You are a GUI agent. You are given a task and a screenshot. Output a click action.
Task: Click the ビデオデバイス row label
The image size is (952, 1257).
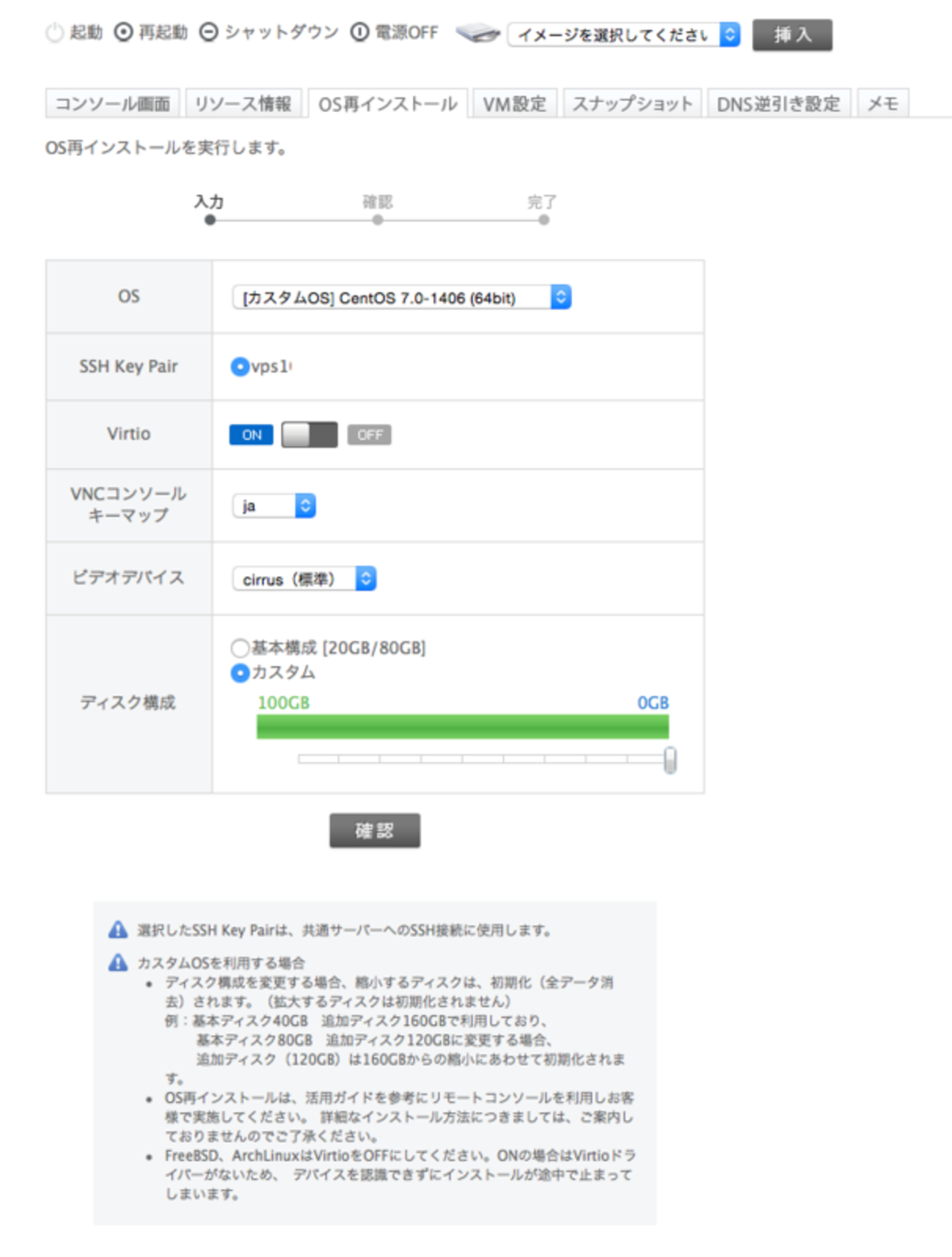(x=128, y=578)
